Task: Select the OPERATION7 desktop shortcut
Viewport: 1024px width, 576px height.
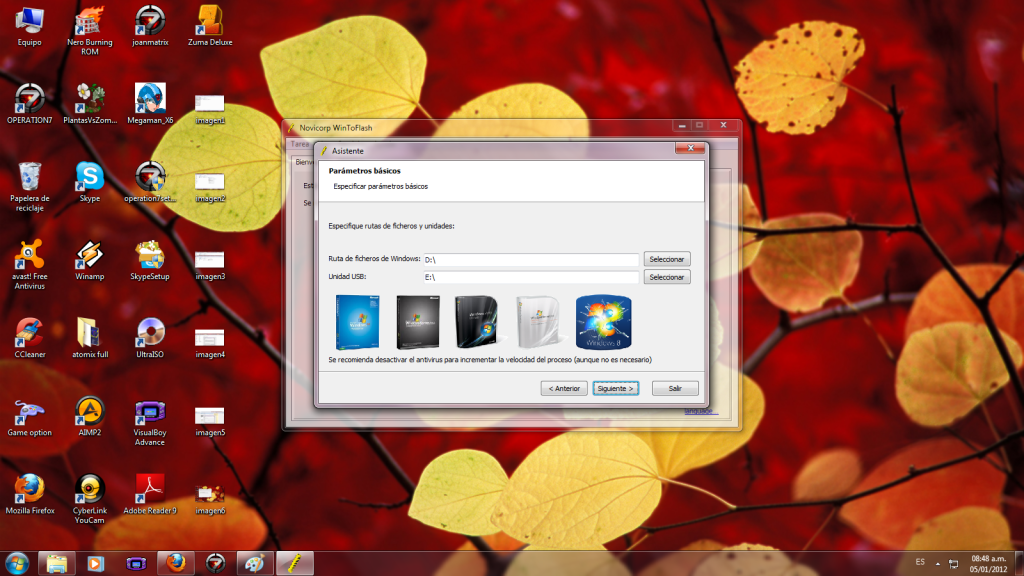Action: 29,104
